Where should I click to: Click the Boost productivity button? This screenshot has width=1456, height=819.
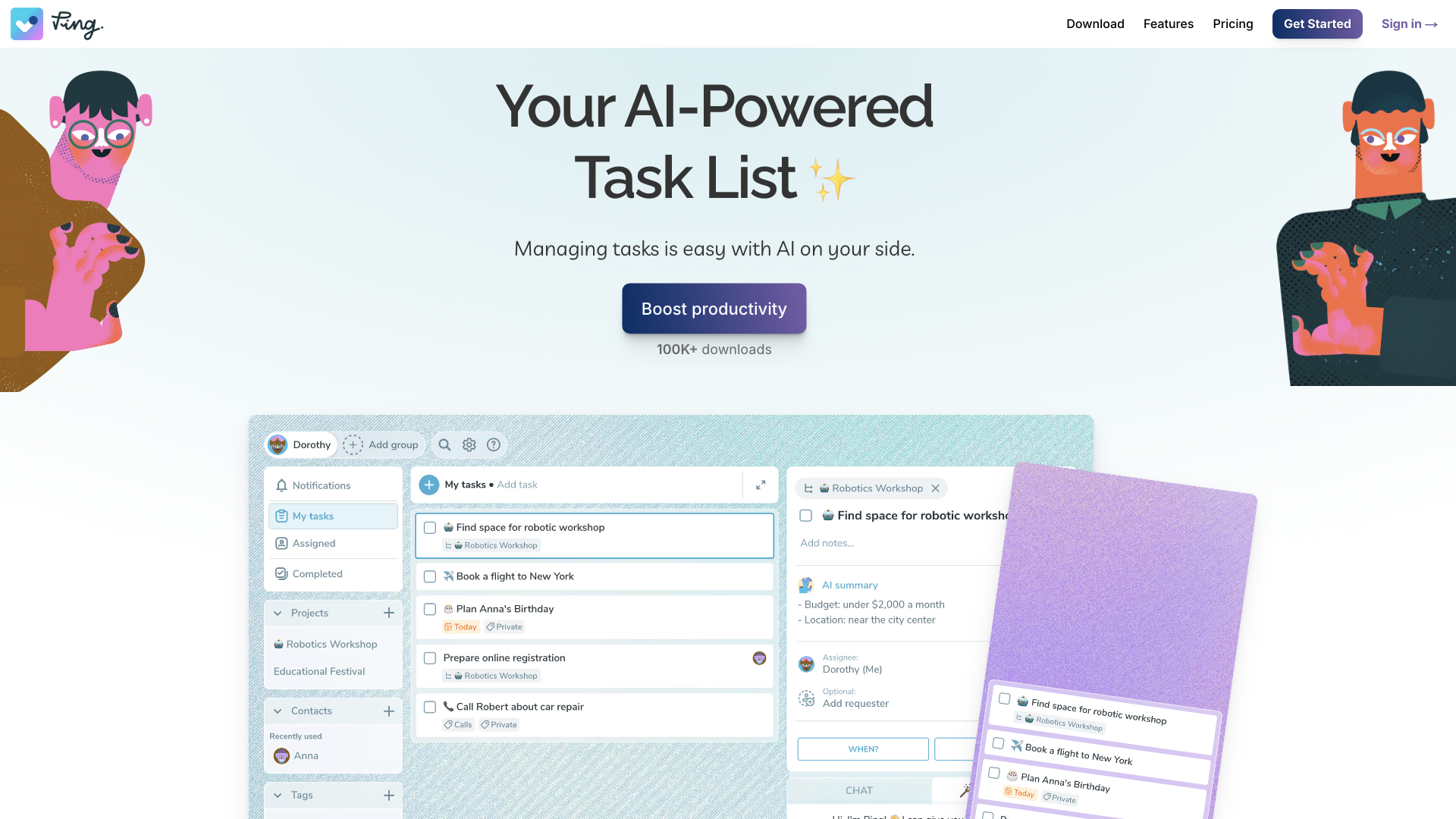(x=714, y=308)
